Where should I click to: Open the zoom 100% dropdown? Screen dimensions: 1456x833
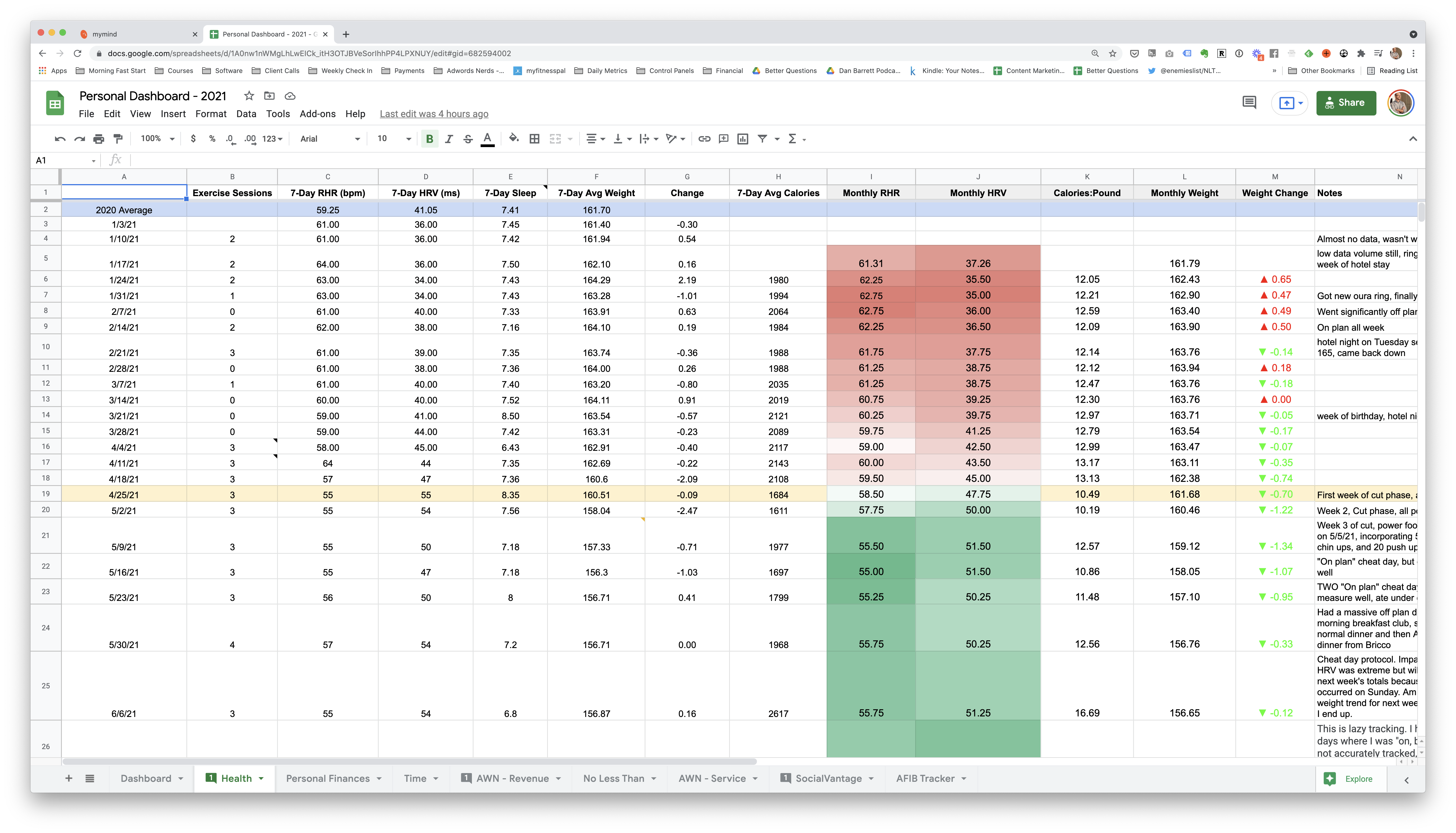[x=157, y=138]
